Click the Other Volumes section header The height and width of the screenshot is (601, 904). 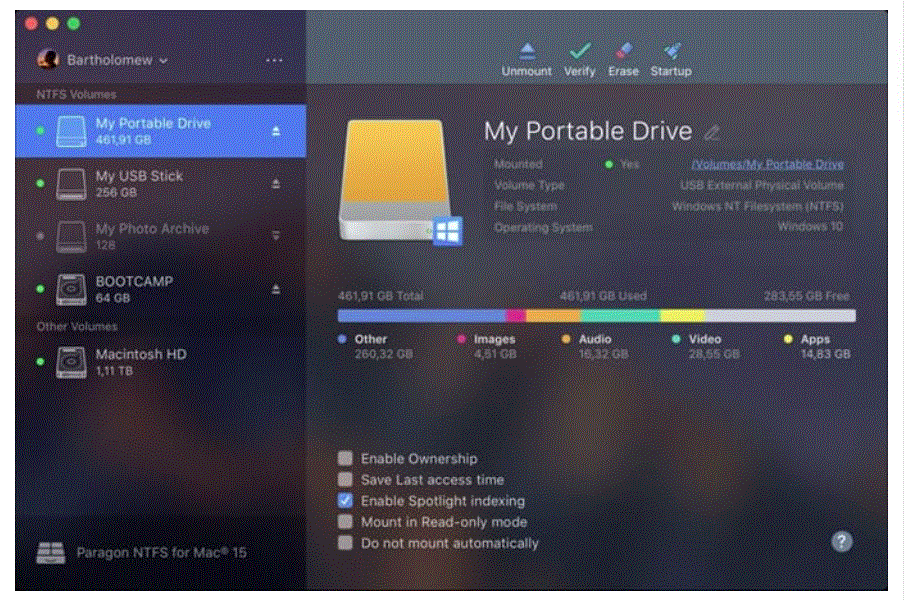[x=77, y=326]
